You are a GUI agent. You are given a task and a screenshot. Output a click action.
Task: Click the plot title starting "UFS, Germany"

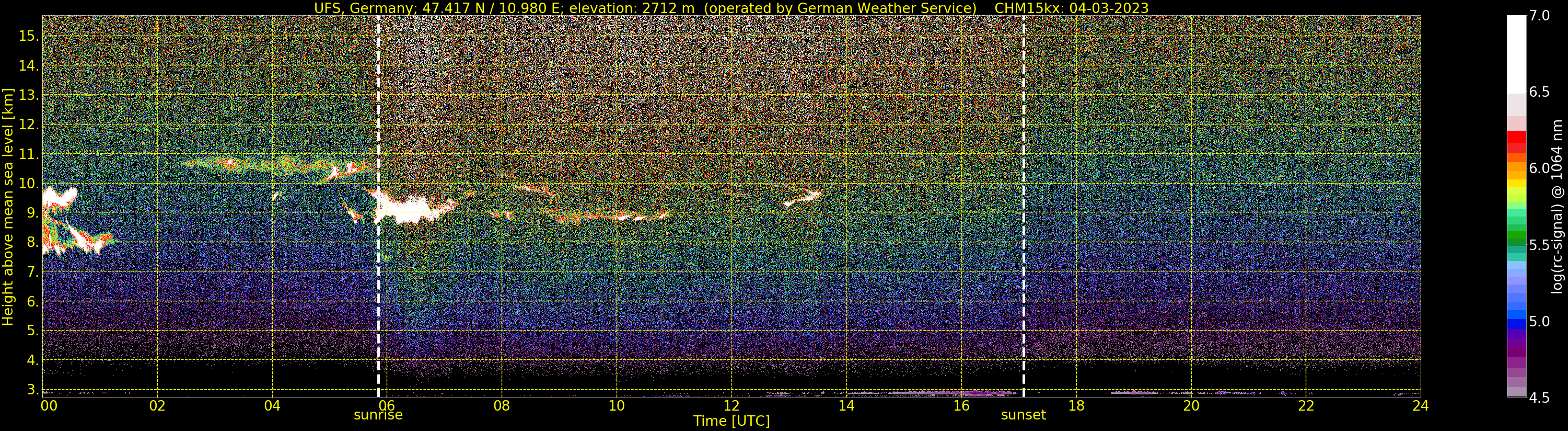click(x=731, y=8)
